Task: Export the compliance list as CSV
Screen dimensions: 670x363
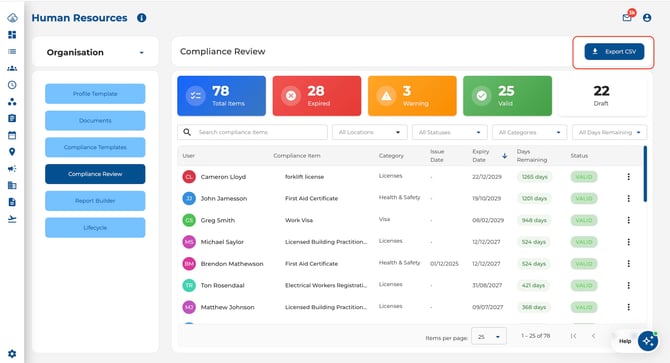Action: tap(614, 52)
